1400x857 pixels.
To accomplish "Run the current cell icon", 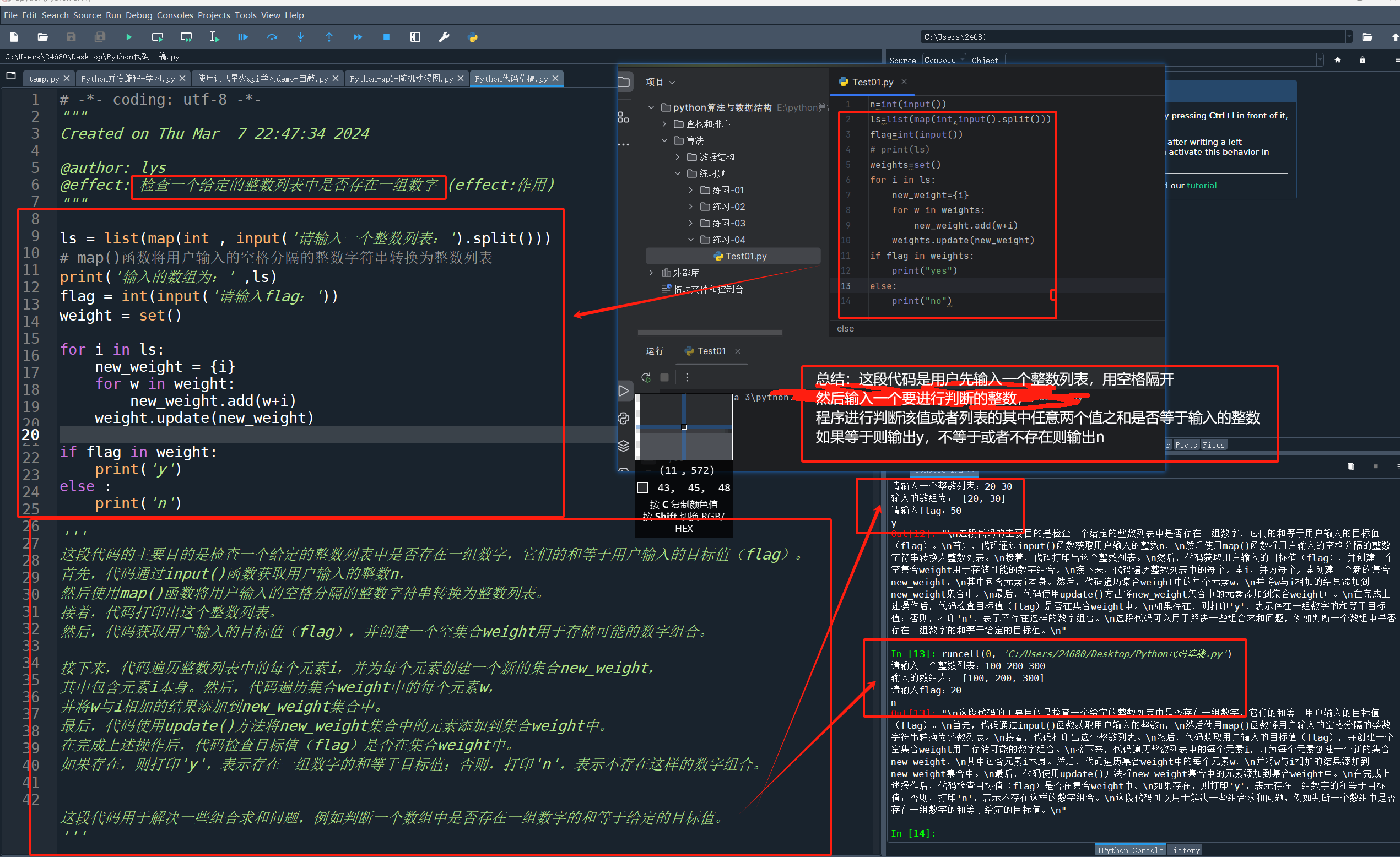I will tap(158, 37).
